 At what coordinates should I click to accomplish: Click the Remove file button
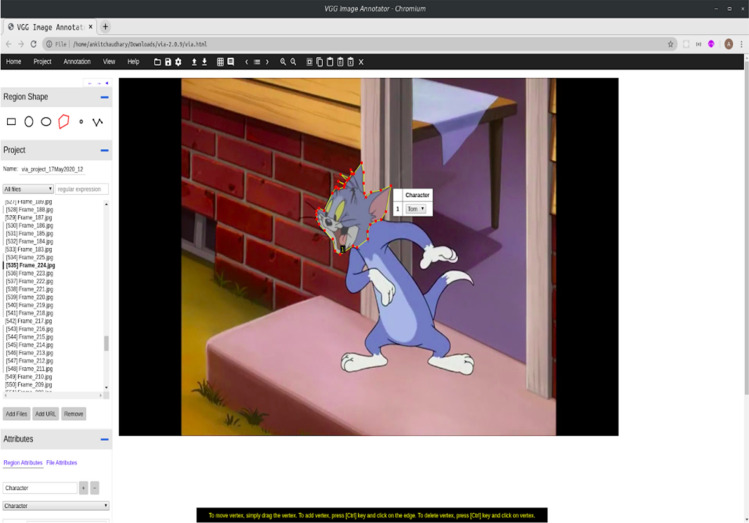coord(74,414)
